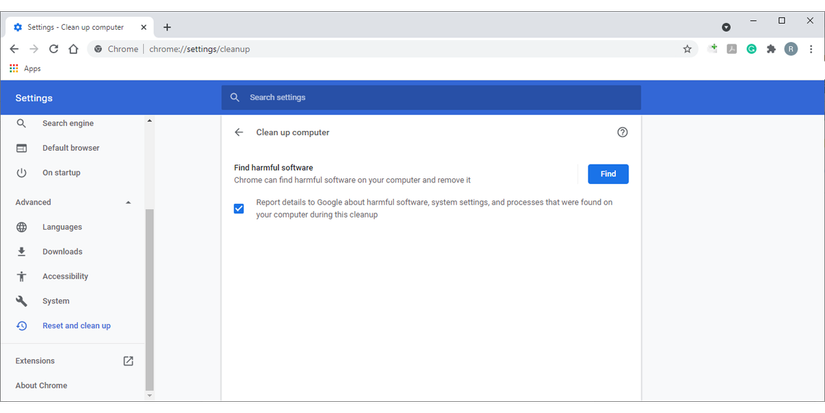
Task: Click the external-link icon beside Extensions
Action: click(128, 361)
